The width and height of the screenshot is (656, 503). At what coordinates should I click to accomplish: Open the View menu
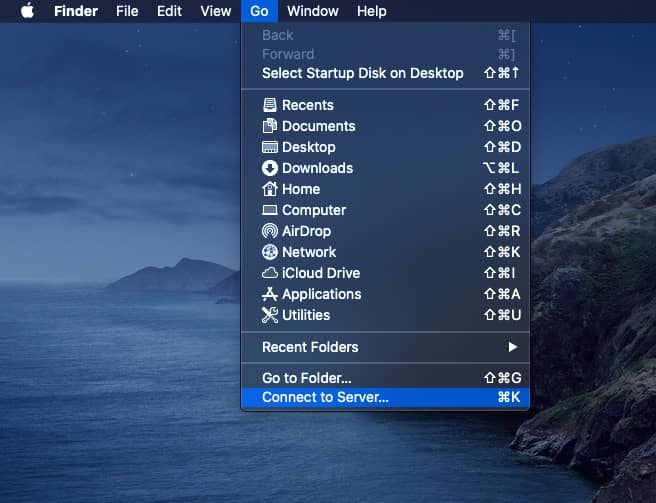click(x=215, y=11)
